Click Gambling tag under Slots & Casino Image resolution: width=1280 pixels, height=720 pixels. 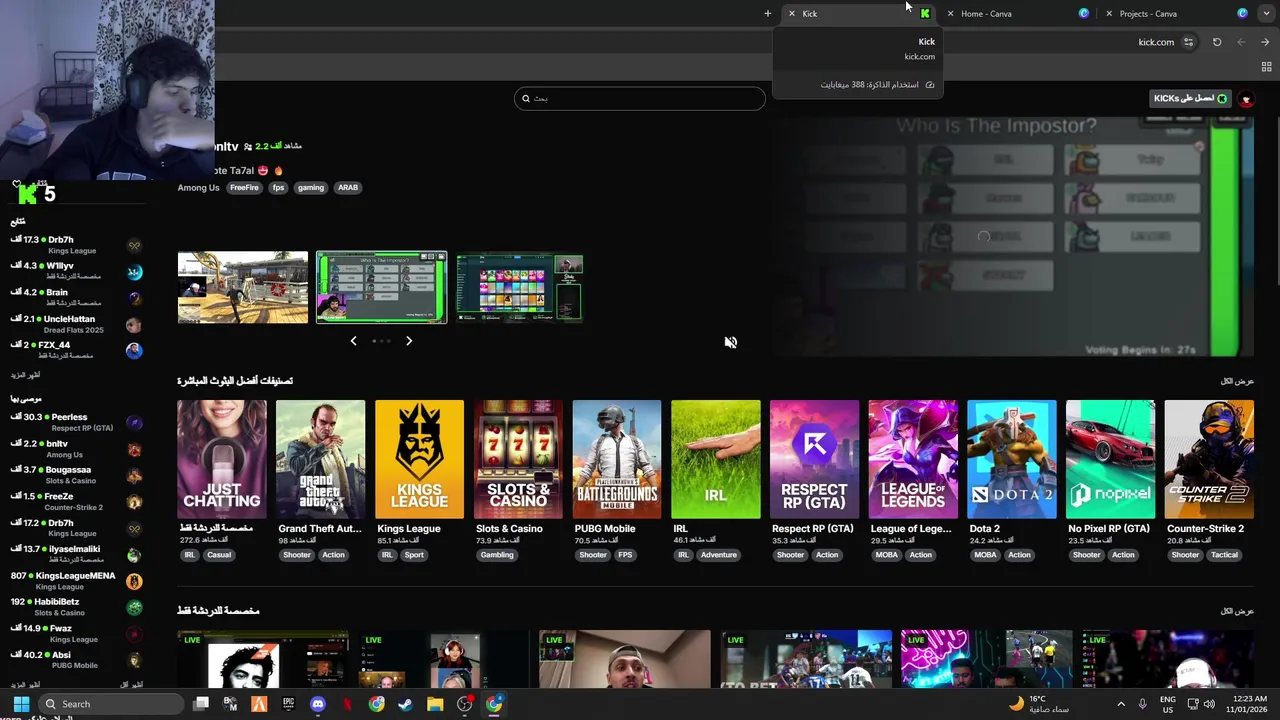coord(497,555)
